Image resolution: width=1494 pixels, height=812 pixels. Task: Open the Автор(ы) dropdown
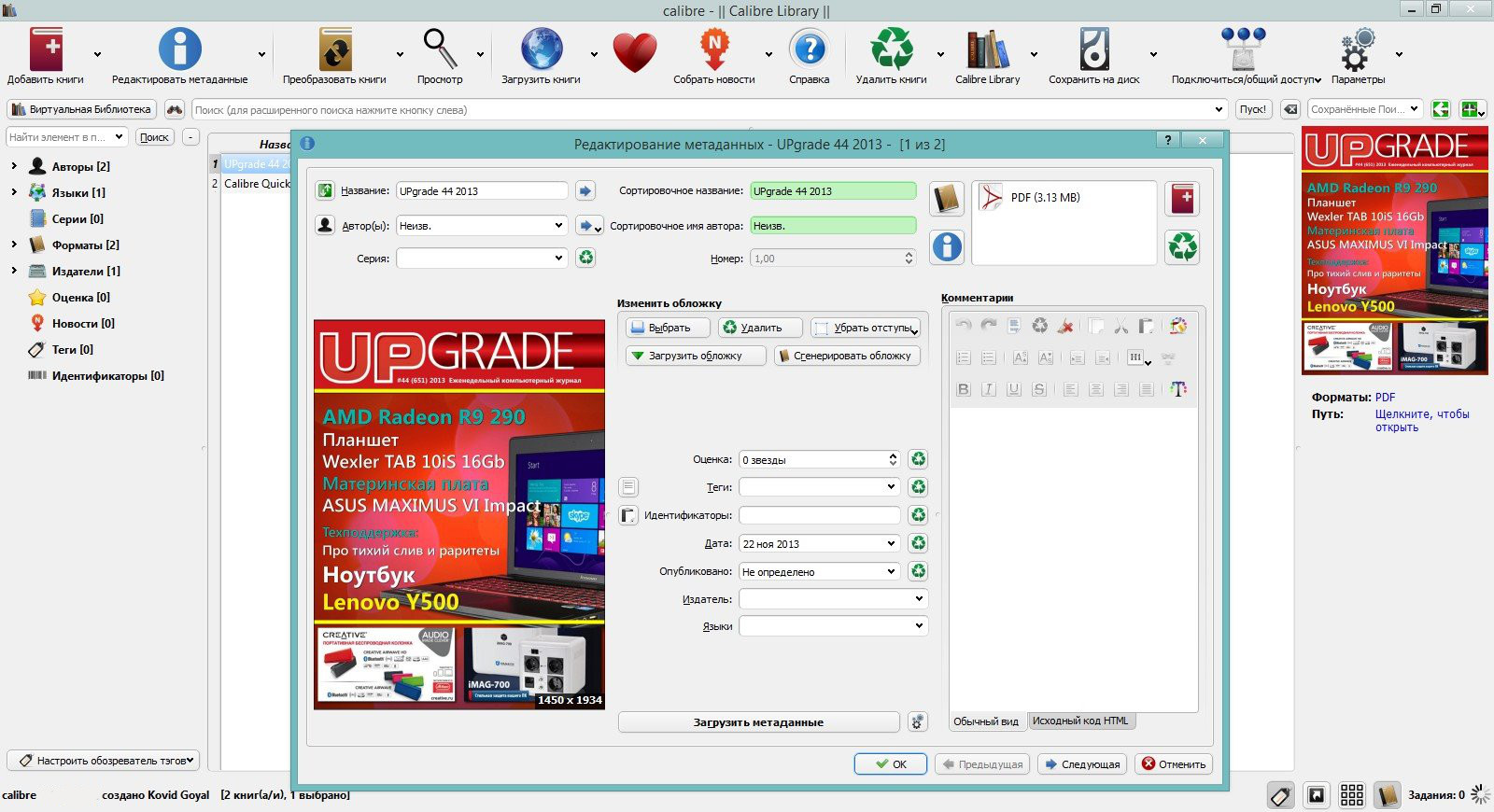point(558,225)
